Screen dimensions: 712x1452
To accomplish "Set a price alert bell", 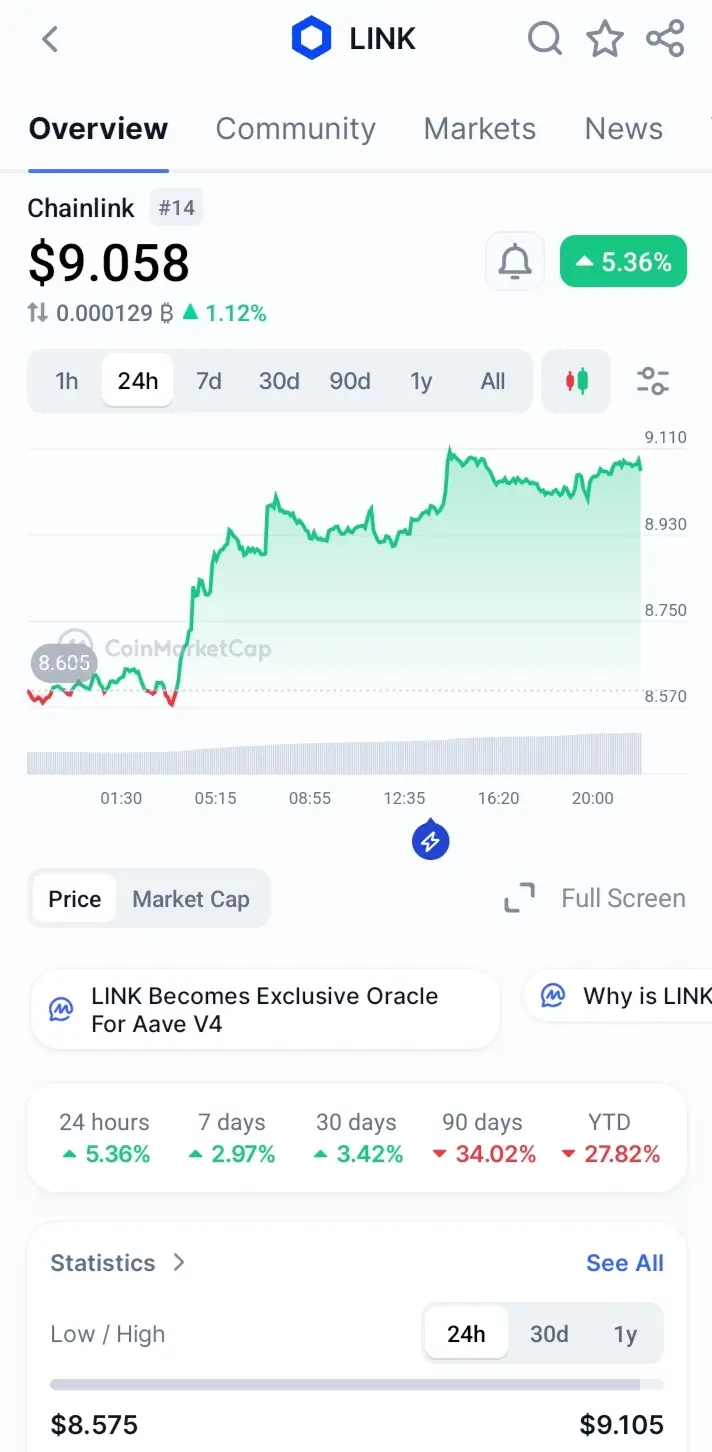I will [x=515, y=262].
